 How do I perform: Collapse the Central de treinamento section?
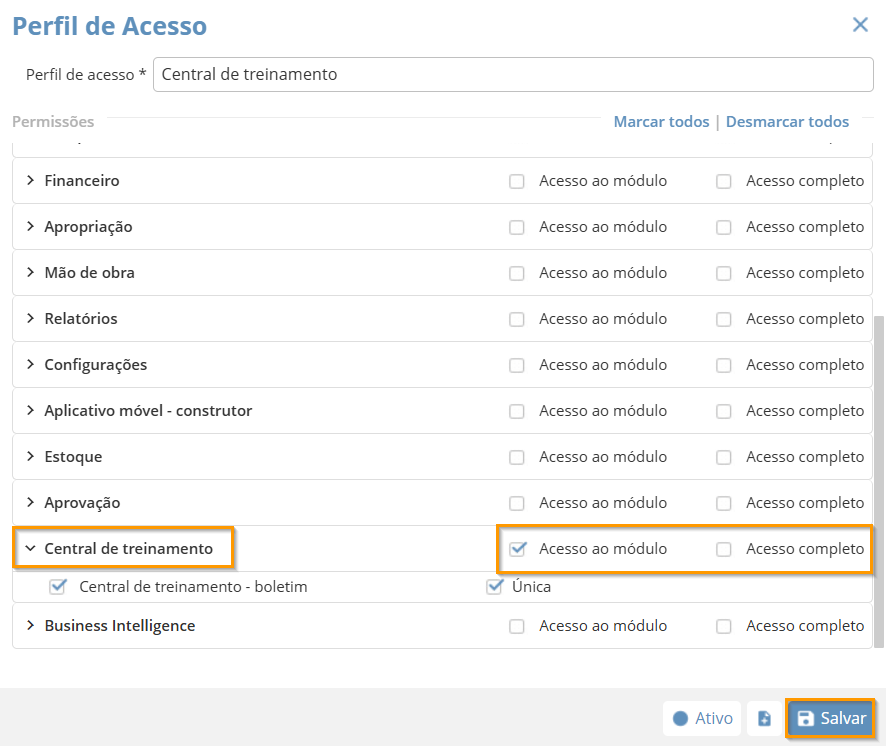point(30,549)
